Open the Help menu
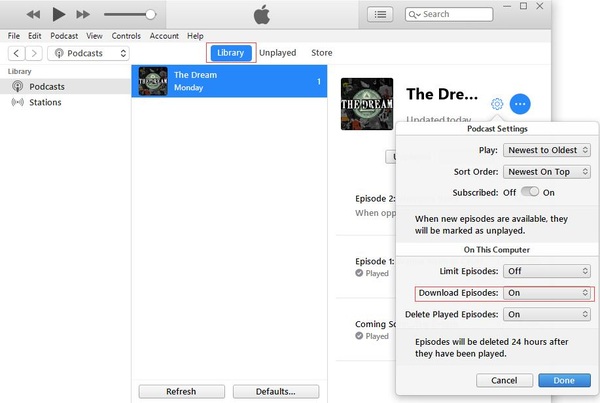 tap(195, 36)
